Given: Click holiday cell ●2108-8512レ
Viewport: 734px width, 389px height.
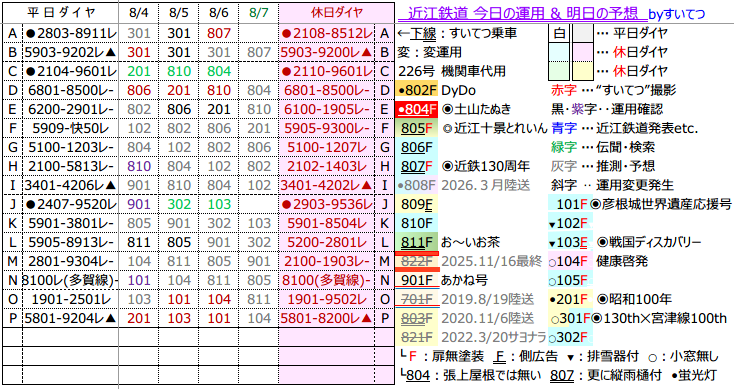Looking at the screenshot, I should (327, 34).
